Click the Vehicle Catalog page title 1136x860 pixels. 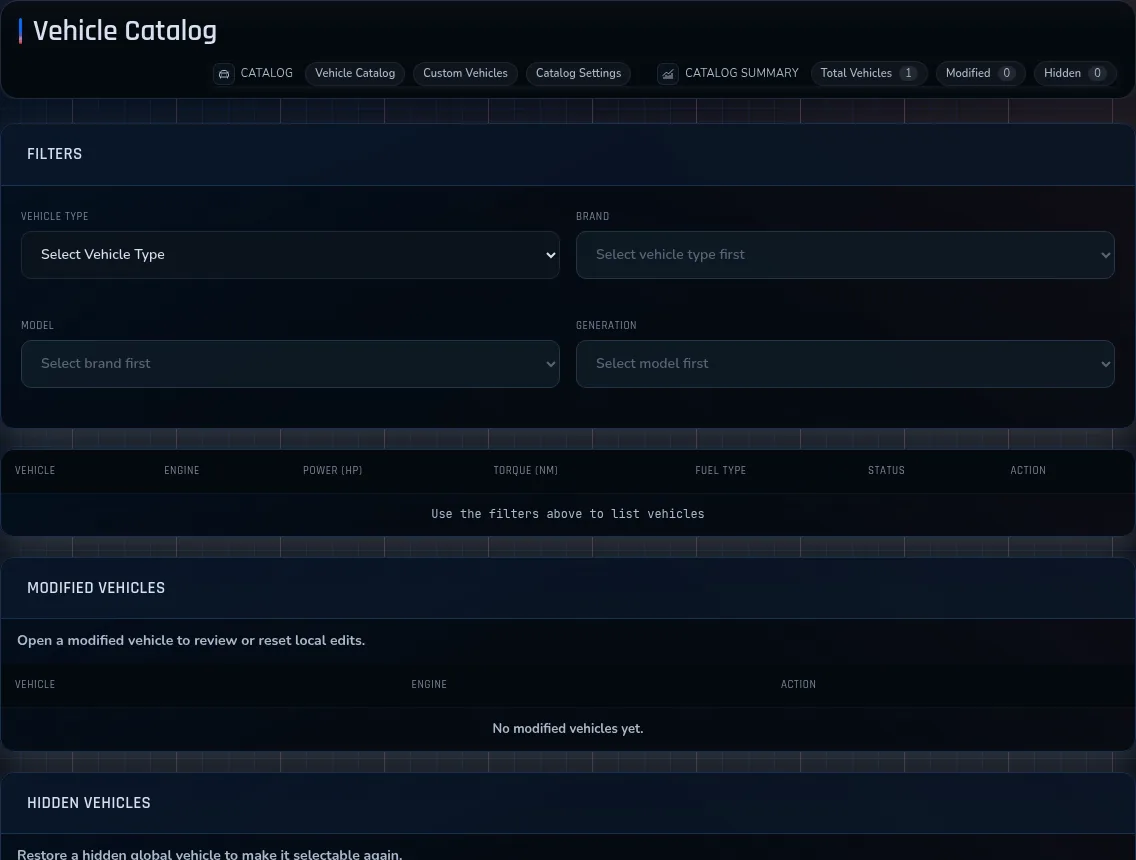[x=125, y=31]
